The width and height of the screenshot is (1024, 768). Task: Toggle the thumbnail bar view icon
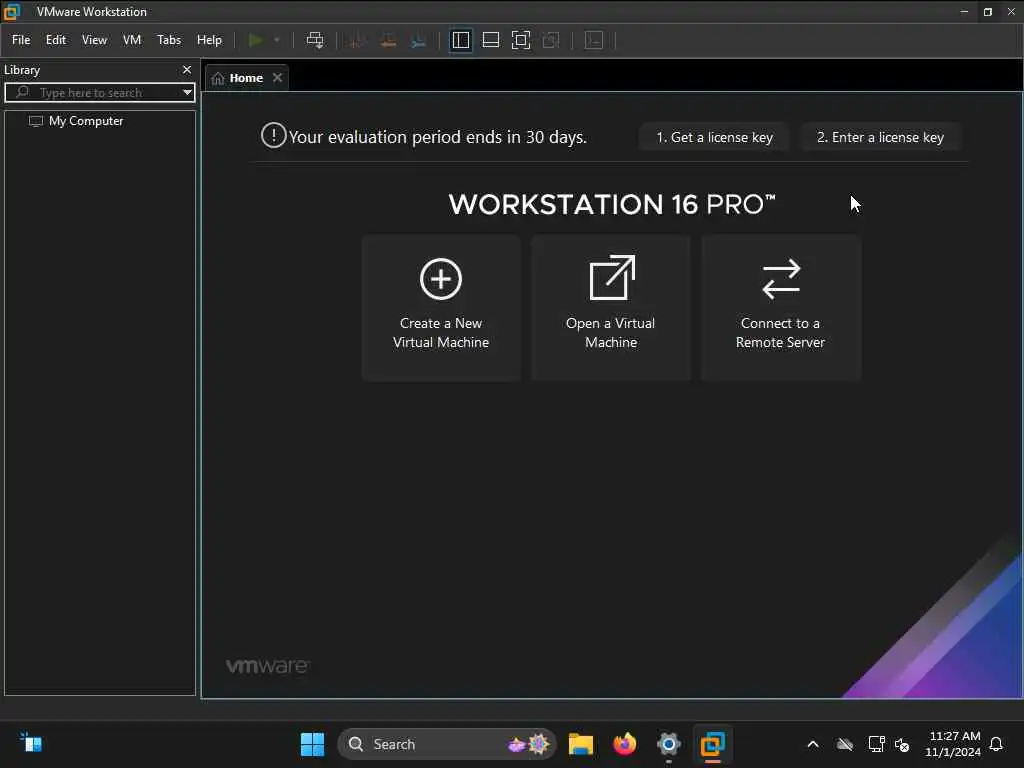pos(490,40)
